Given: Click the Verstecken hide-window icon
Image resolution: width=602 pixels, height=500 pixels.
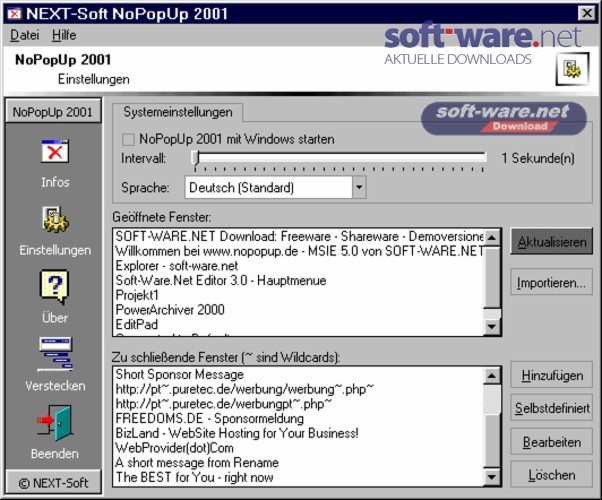Looking at the screenshot, I should click(55, 354).
